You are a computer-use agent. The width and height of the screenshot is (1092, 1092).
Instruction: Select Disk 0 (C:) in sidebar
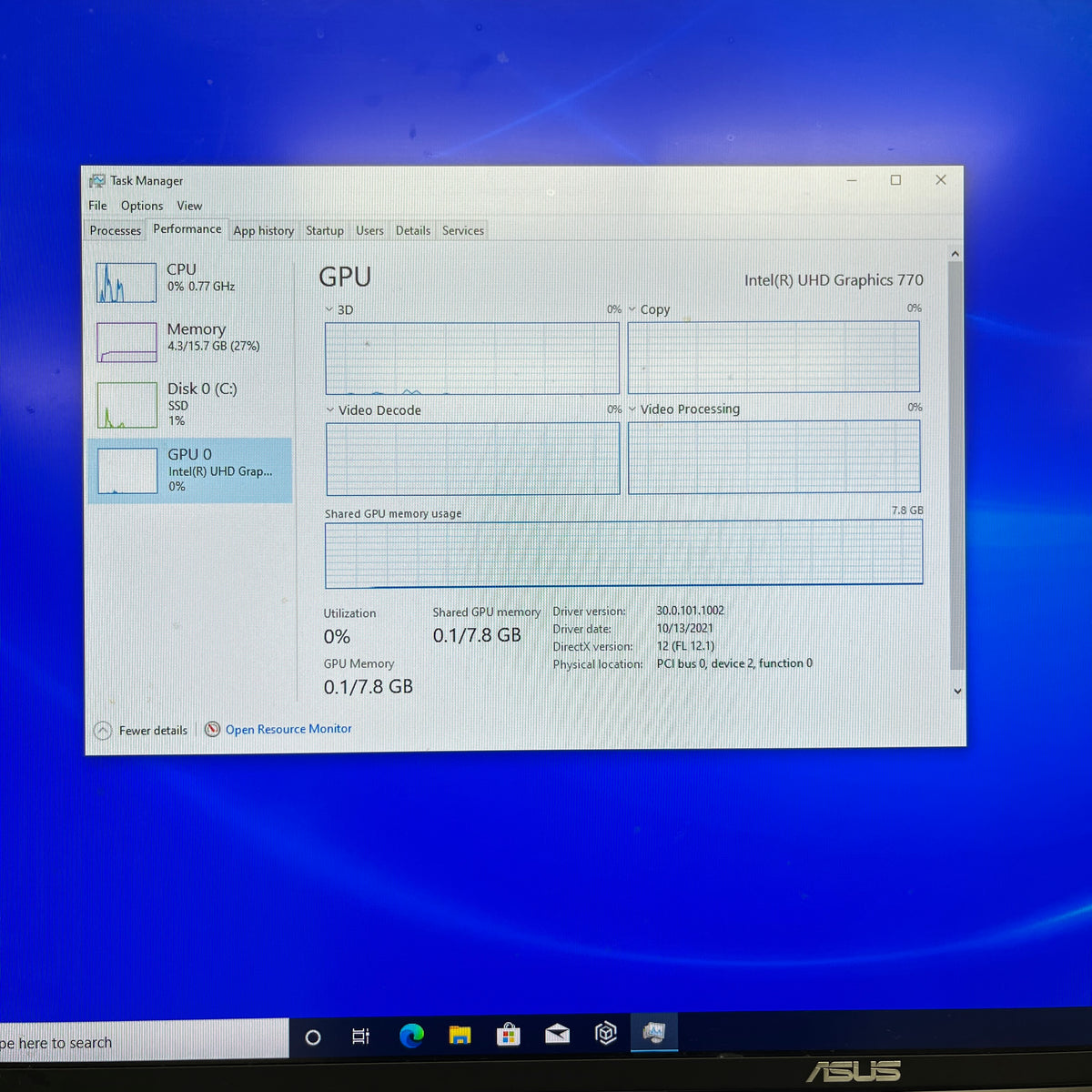191,404
